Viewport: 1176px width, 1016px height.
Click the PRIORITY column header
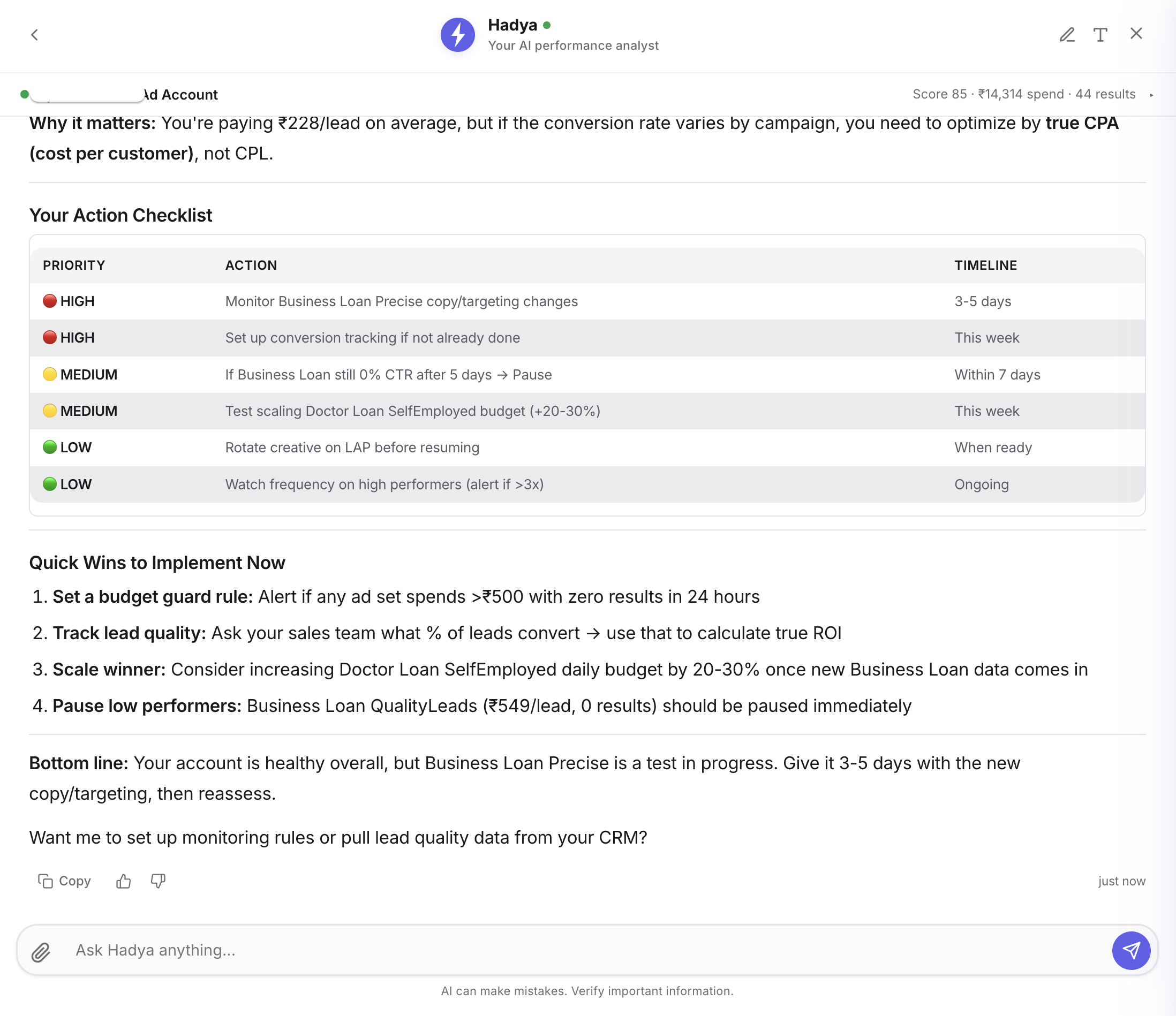pos(74,265)
